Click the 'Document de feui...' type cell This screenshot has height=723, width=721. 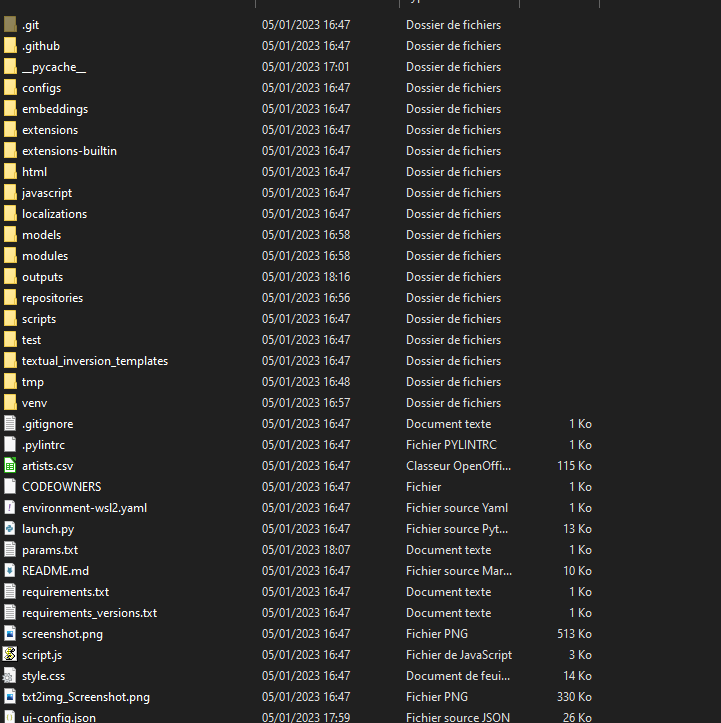pos(458,676)
